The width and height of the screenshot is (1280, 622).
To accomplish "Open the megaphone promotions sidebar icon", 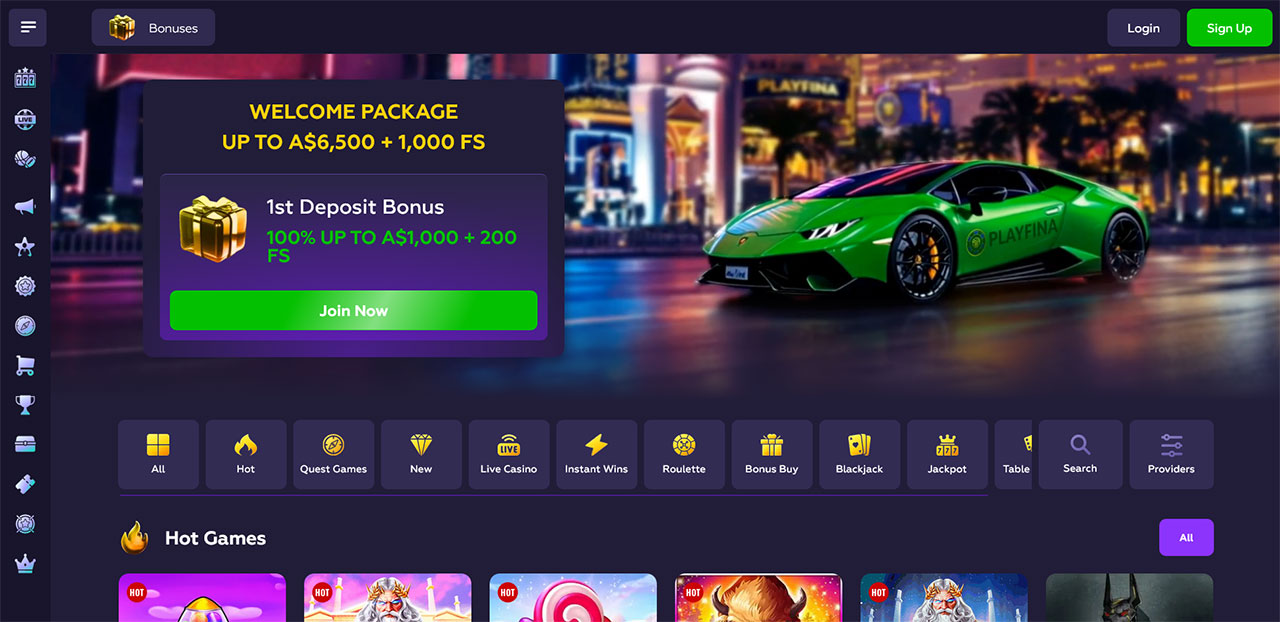I will (x=25, y=206).
